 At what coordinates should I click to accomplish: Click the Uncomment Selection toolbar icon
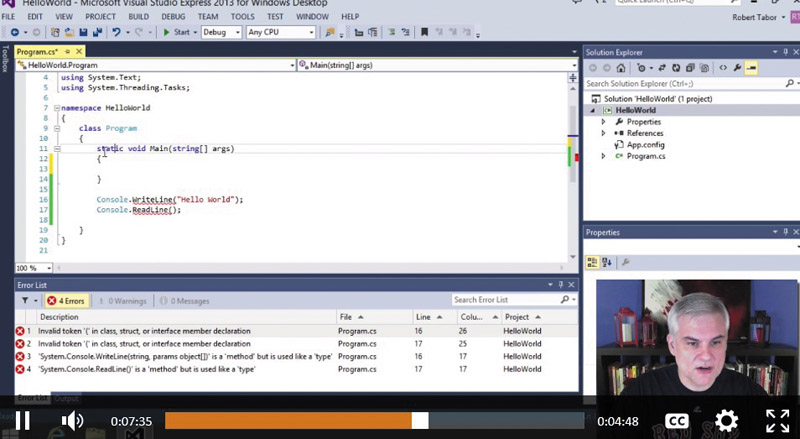(406, 32)
